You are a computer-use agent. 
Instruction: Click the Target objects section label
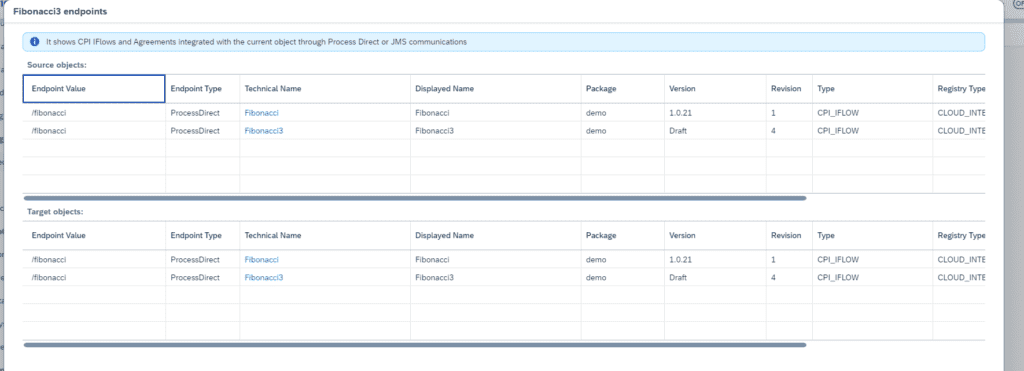coord(56,212)
